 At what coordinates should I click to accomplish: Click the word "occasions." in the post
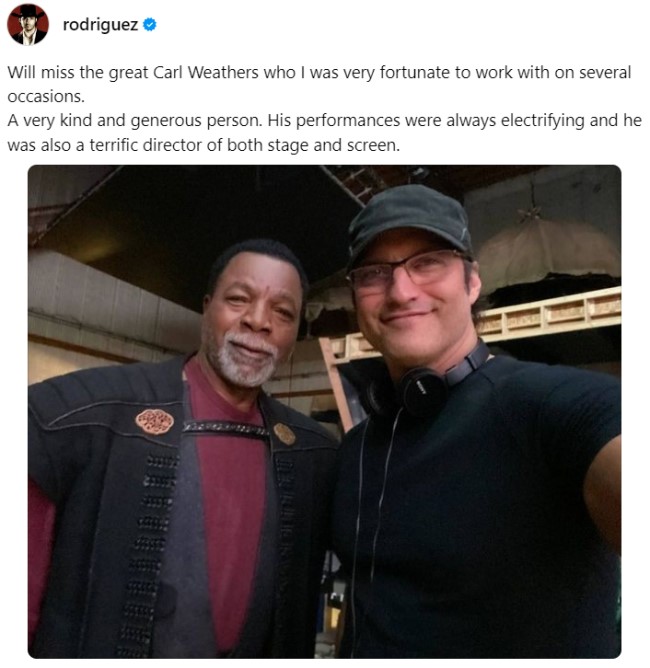[x=46, y=97]
